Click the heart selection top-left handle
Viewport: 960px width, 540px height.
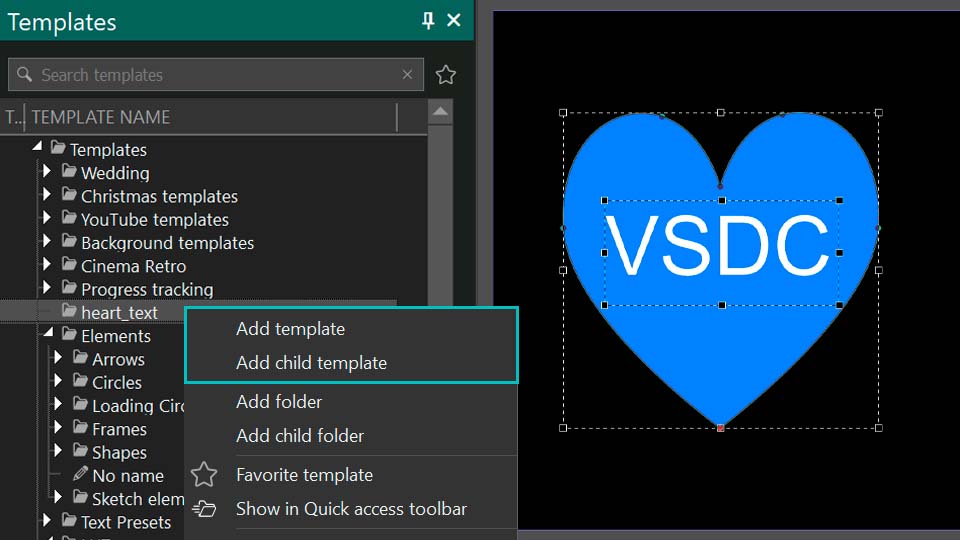tap(563, 113)
